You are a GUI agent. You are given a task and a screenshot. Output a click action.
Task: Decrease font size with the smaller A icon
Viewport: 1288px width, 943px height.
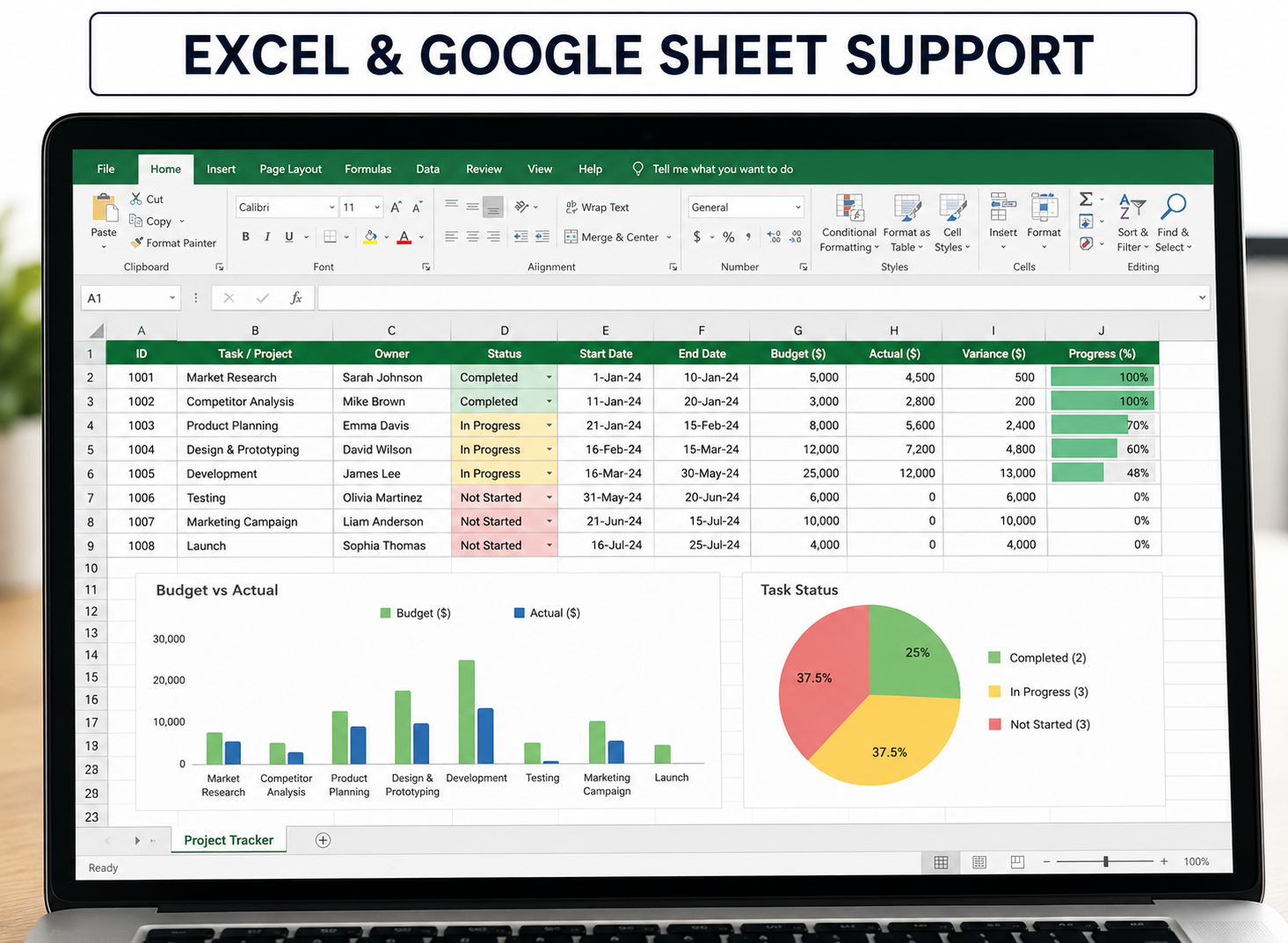(x=417, y=207)
